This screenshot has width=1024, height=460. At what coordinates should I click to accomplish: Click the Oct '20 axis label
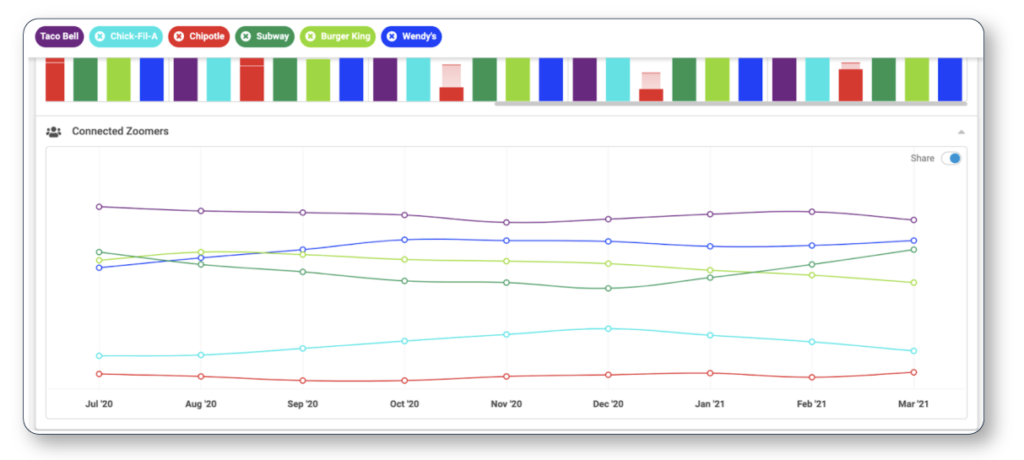pyautogui.click(x=405, y=404)
